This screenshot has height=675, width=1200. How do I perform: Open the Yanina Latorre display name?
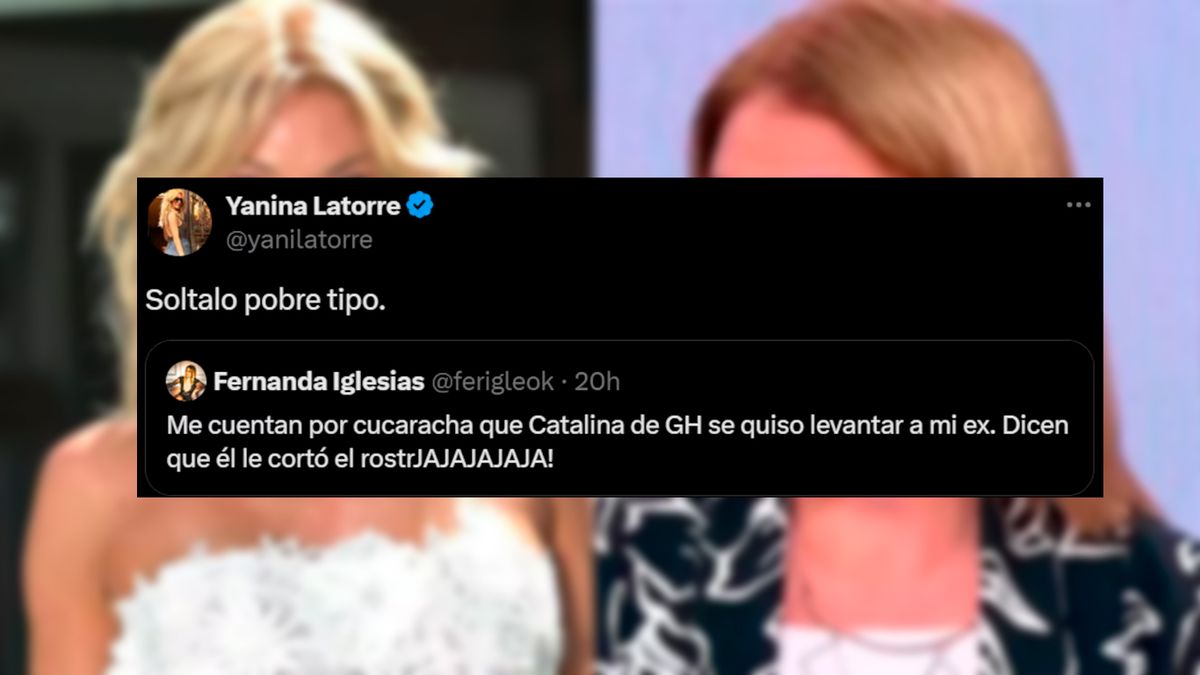coord(313,207)
